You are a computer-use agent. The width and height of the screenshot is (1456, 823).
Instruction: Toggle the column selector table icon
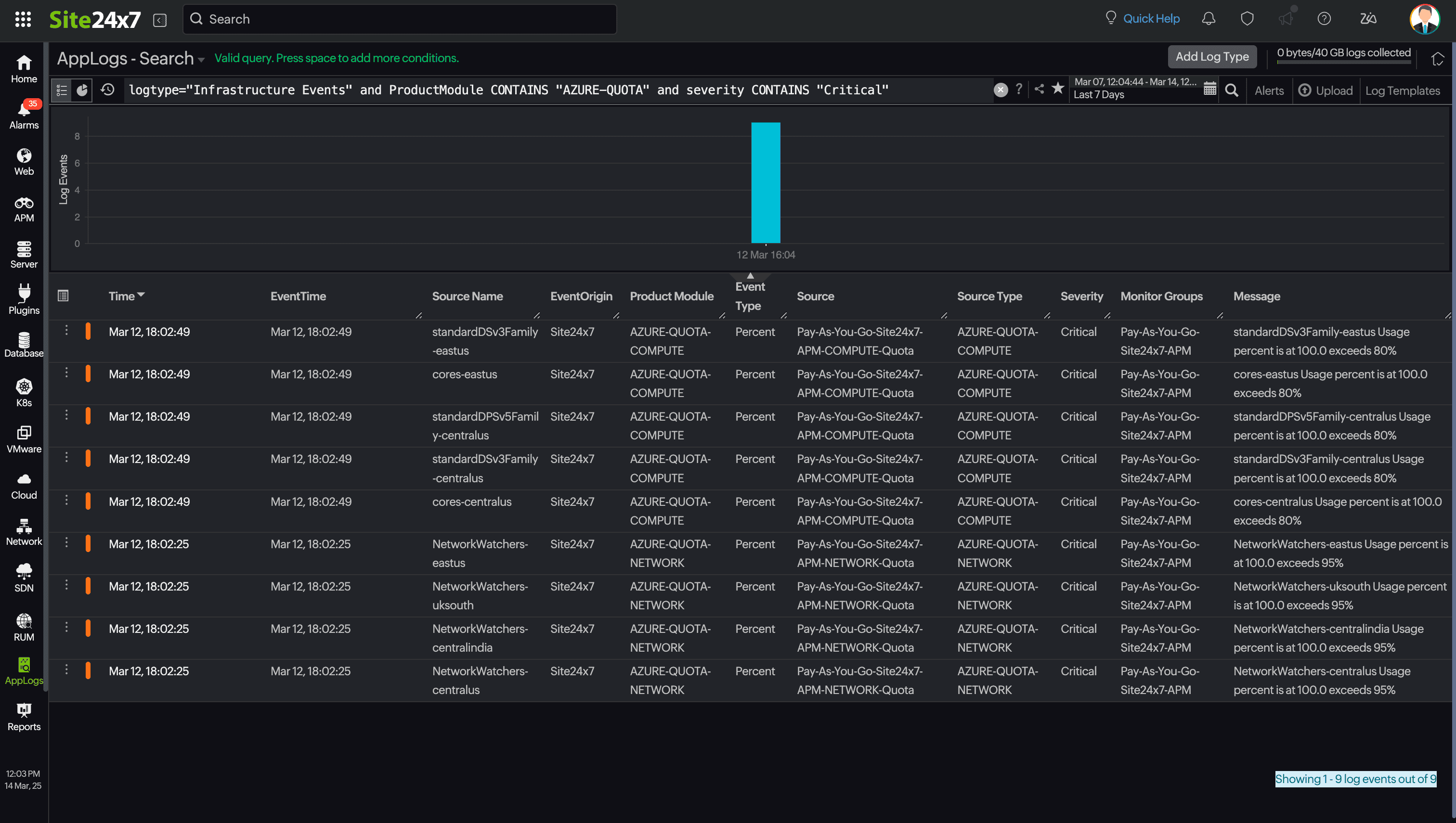tap(63, 296)
